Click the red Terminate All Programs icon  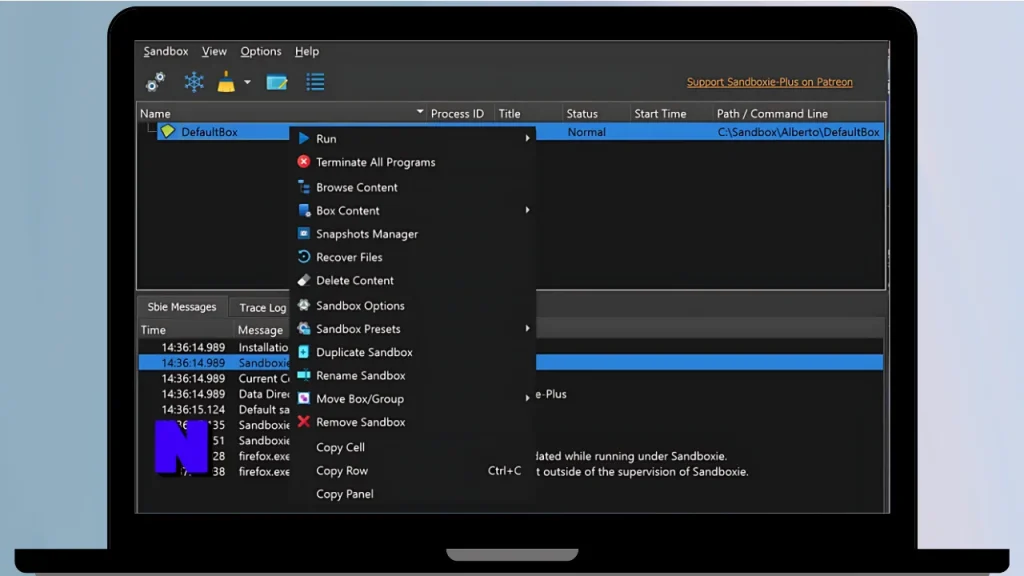[x=304, y=162]
